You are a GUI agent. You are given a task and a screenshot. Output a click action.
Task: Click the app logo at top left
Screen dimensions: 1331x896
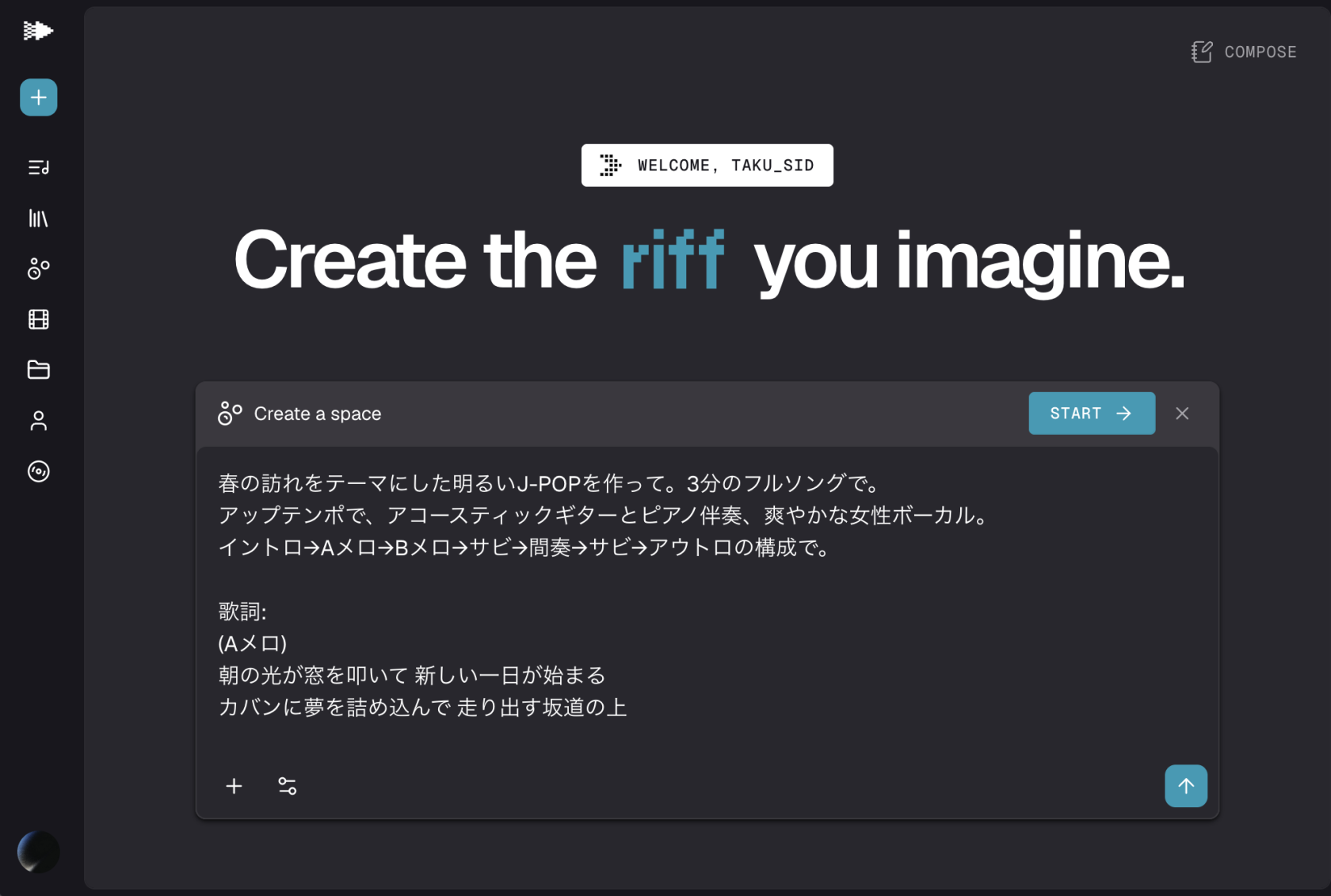38,32
